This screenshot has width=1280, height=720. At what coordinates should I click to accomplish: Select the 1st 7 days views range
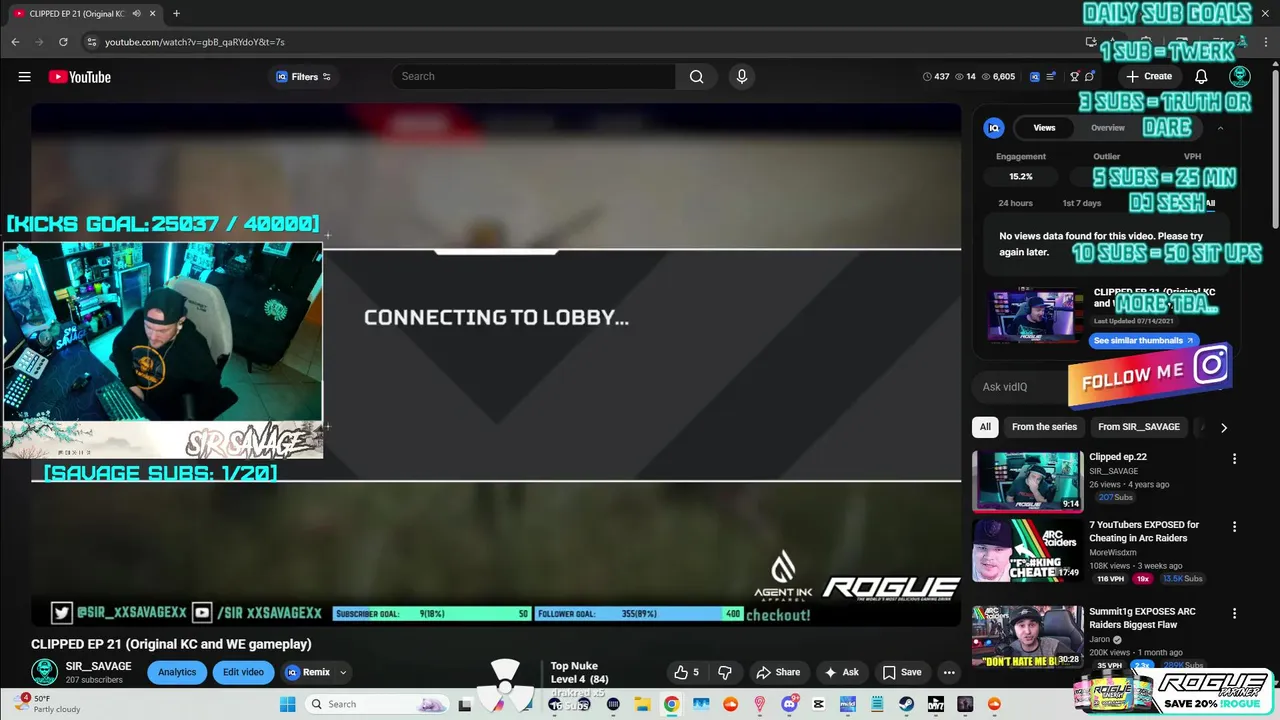coord(1081,203)
